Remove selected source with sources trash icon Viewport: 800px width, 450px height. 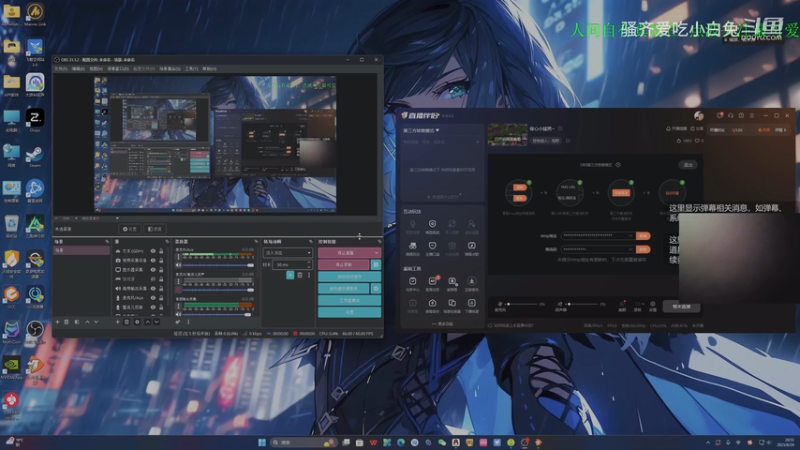point(127,322)
